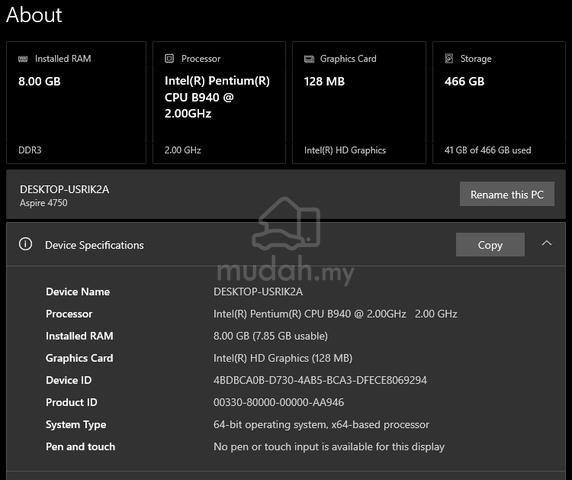Open the Storage 466 GB card
Viewport: 572px width, 480px height.
click(x=499, y=102)
